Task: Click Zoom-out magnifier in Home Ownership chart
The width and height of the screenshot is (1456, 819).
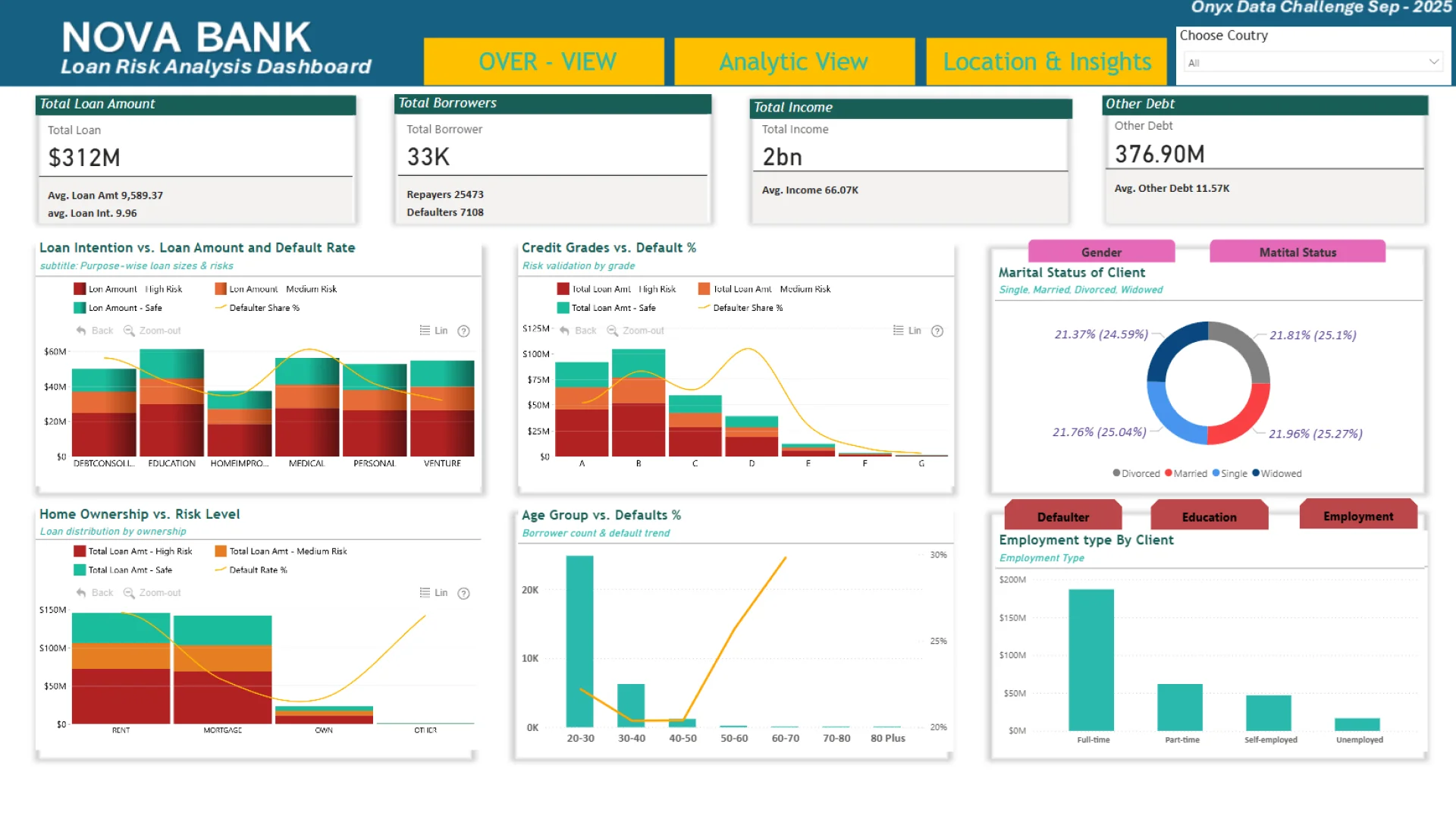Action: point(129,593)
